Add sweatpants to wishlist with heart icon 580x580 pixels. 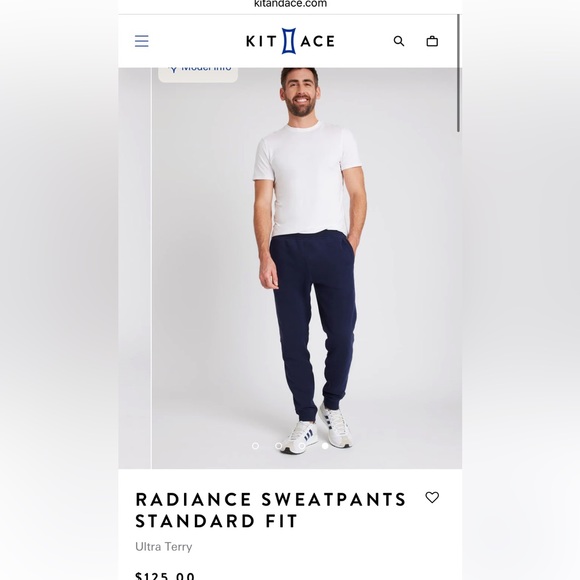(x=432, y=498)
